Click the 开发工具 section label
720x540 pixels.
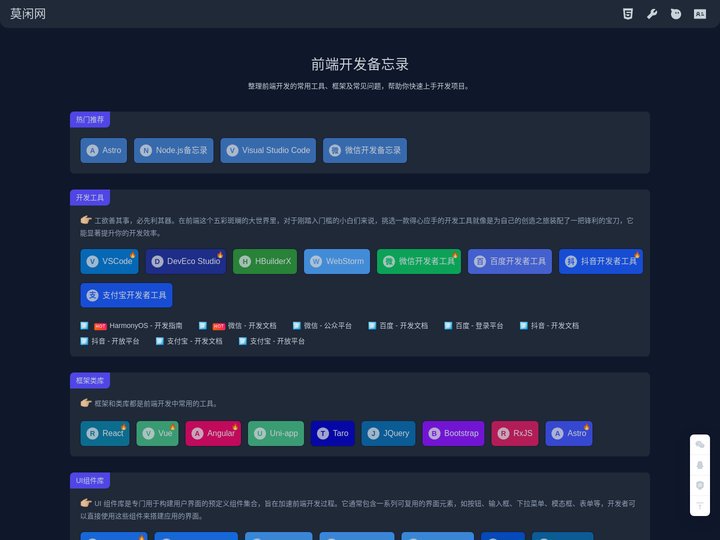pos(90,197)
